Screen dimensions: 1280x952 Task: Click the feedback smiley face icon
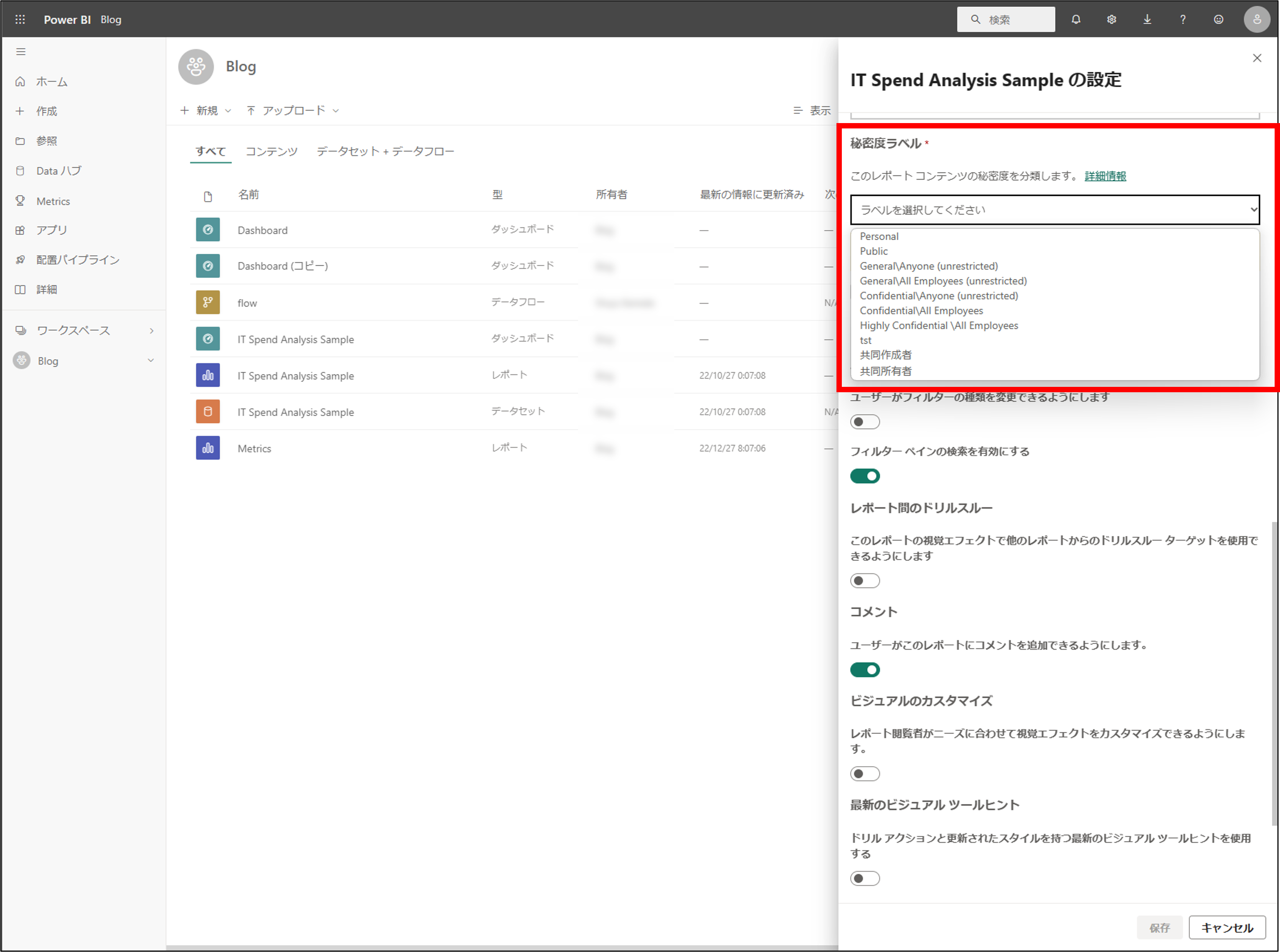(x=1218, y=20)
